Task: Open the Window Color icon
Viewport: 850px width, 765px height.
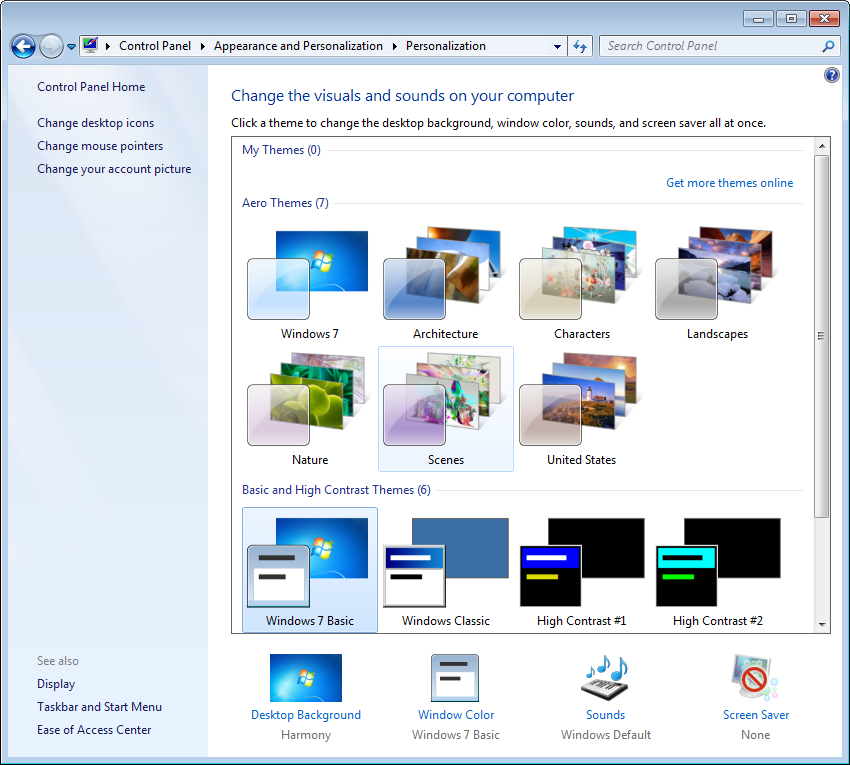Action: [x=455, y=678]
